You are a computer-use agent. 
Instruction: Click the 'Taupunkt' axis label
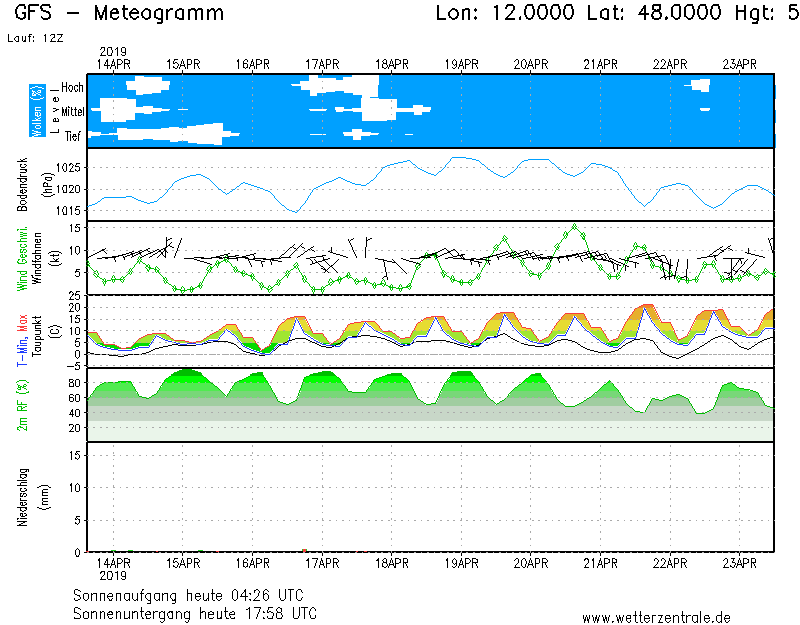point(37,336)
